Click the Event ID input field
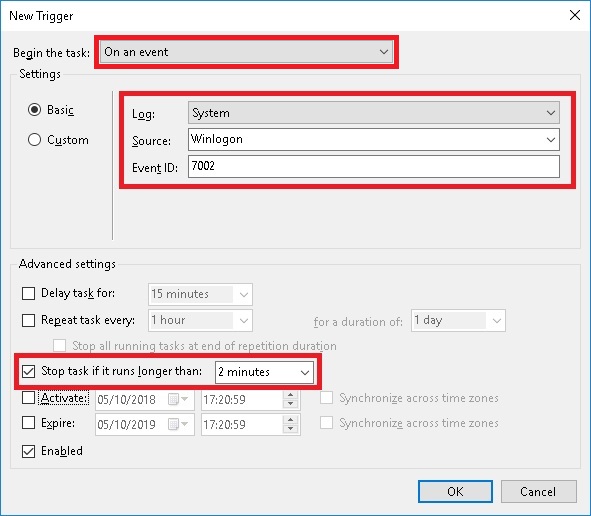 coord(374,166)
